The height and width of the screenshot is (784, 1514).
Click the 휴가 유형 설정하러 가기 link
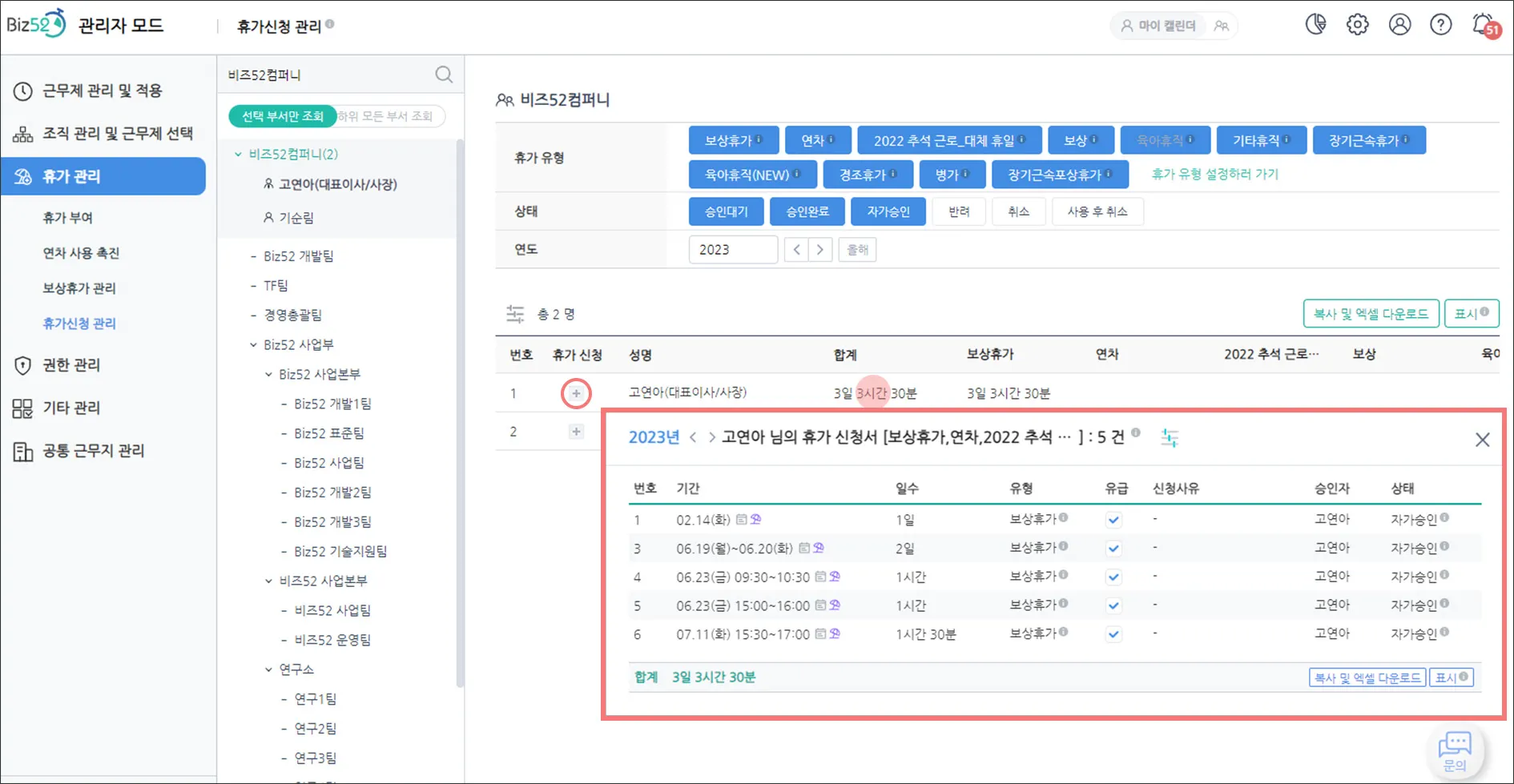tap(1214, 174)
